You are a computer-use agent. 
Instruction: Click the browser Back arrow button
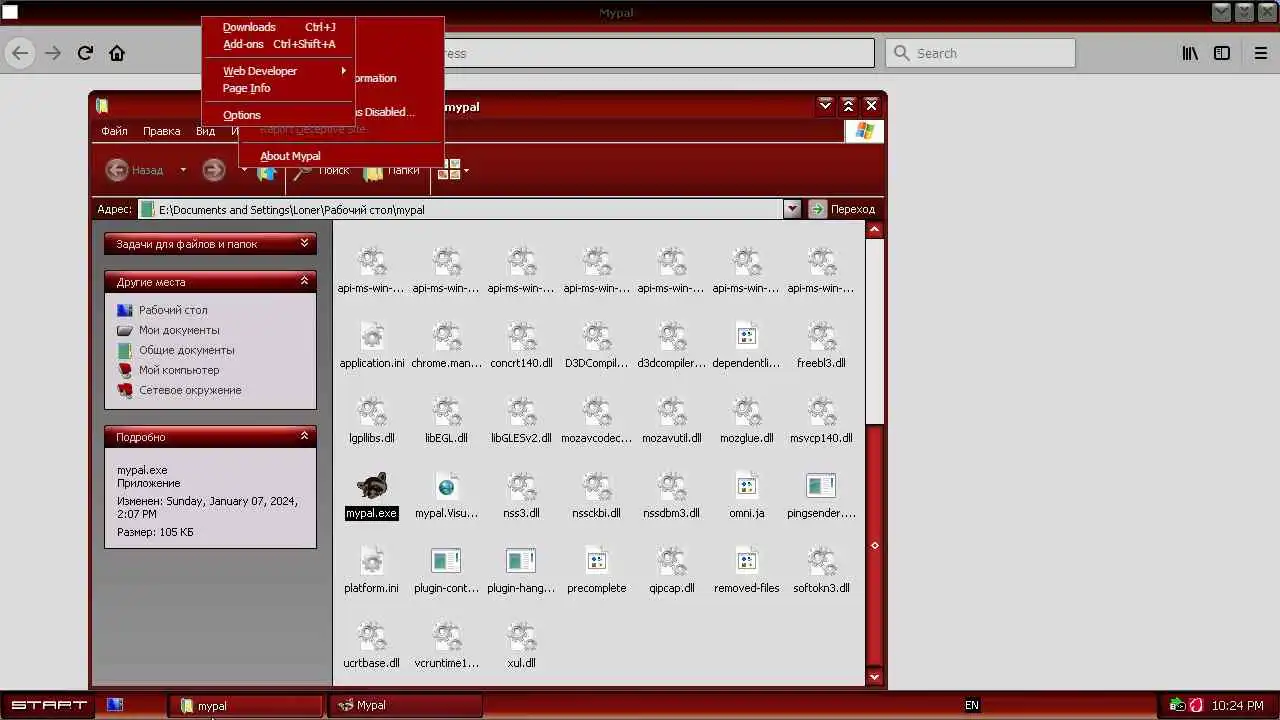20,53
